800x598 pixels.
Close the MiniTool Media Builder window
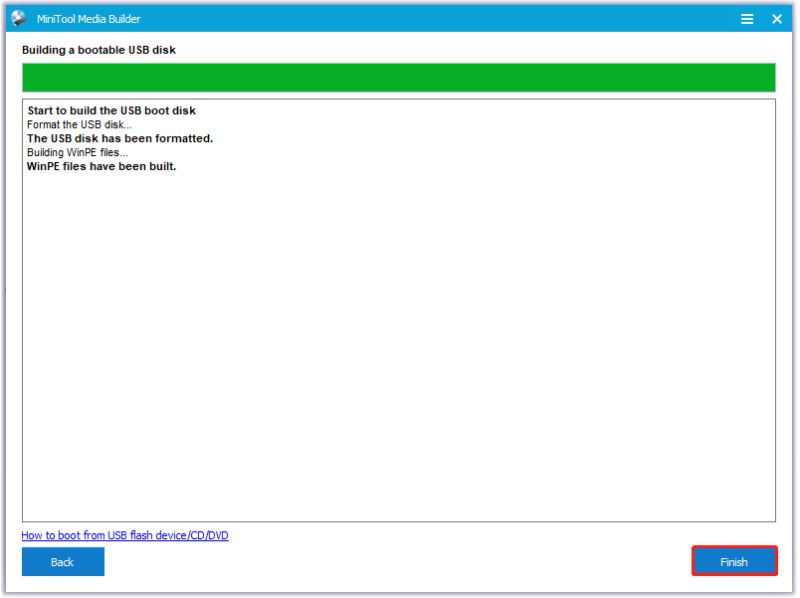point(777,17)
